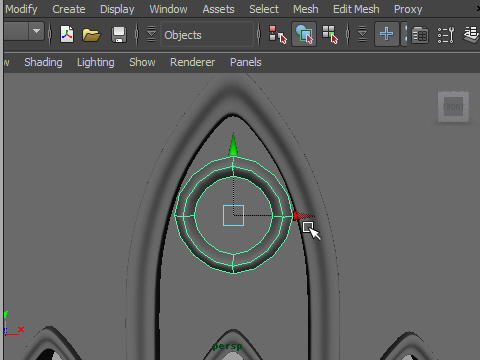
Task: Open the Display menu
Action: (x=117, y=9)
